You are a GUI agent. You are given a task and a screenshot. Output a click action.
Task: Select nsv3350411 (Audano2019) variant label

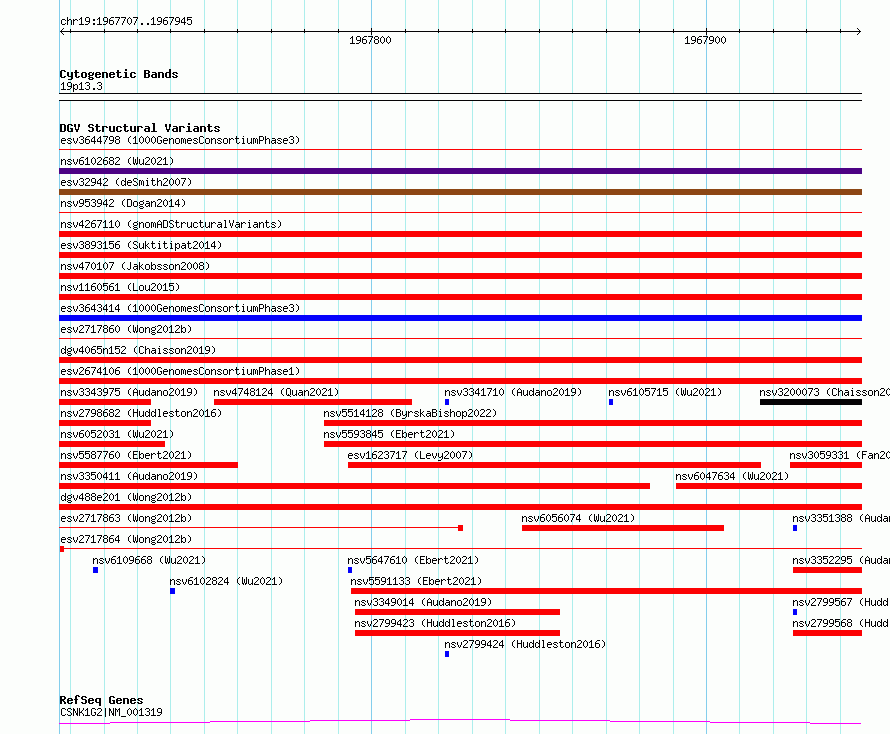pos(129,476)
